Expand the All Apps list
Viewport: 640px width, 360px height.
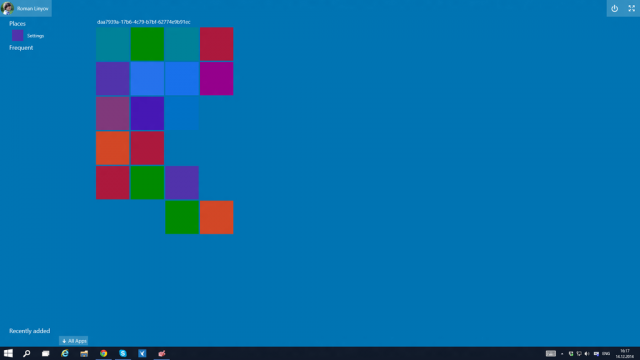click(73, 341)
